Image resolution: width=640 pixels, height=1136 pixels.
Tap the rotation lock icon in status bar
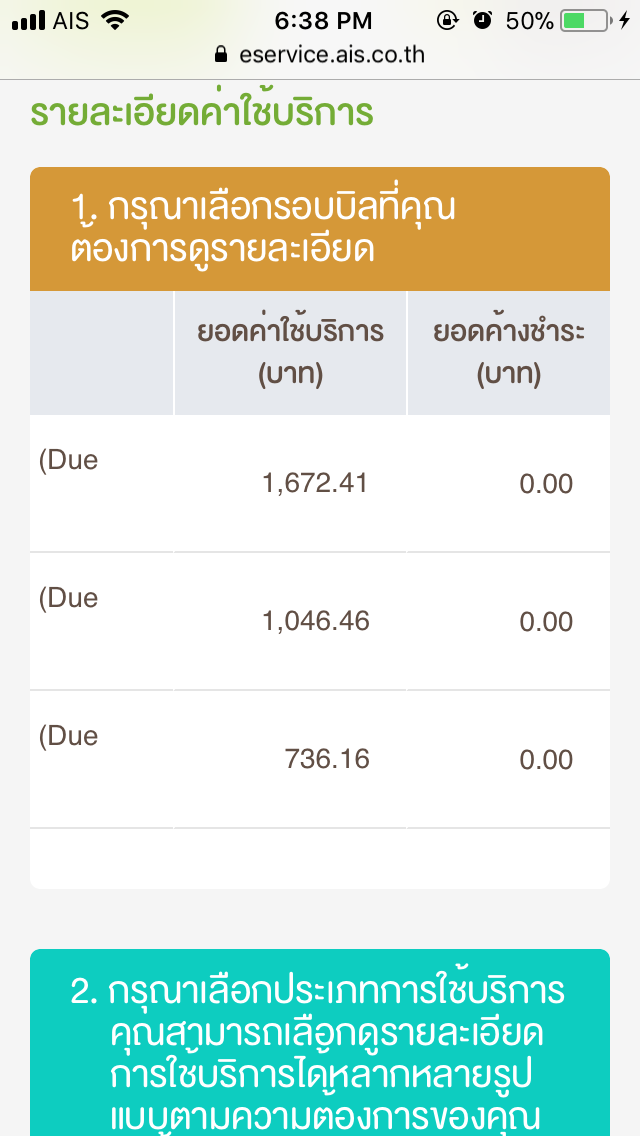(x=447, y=20)
